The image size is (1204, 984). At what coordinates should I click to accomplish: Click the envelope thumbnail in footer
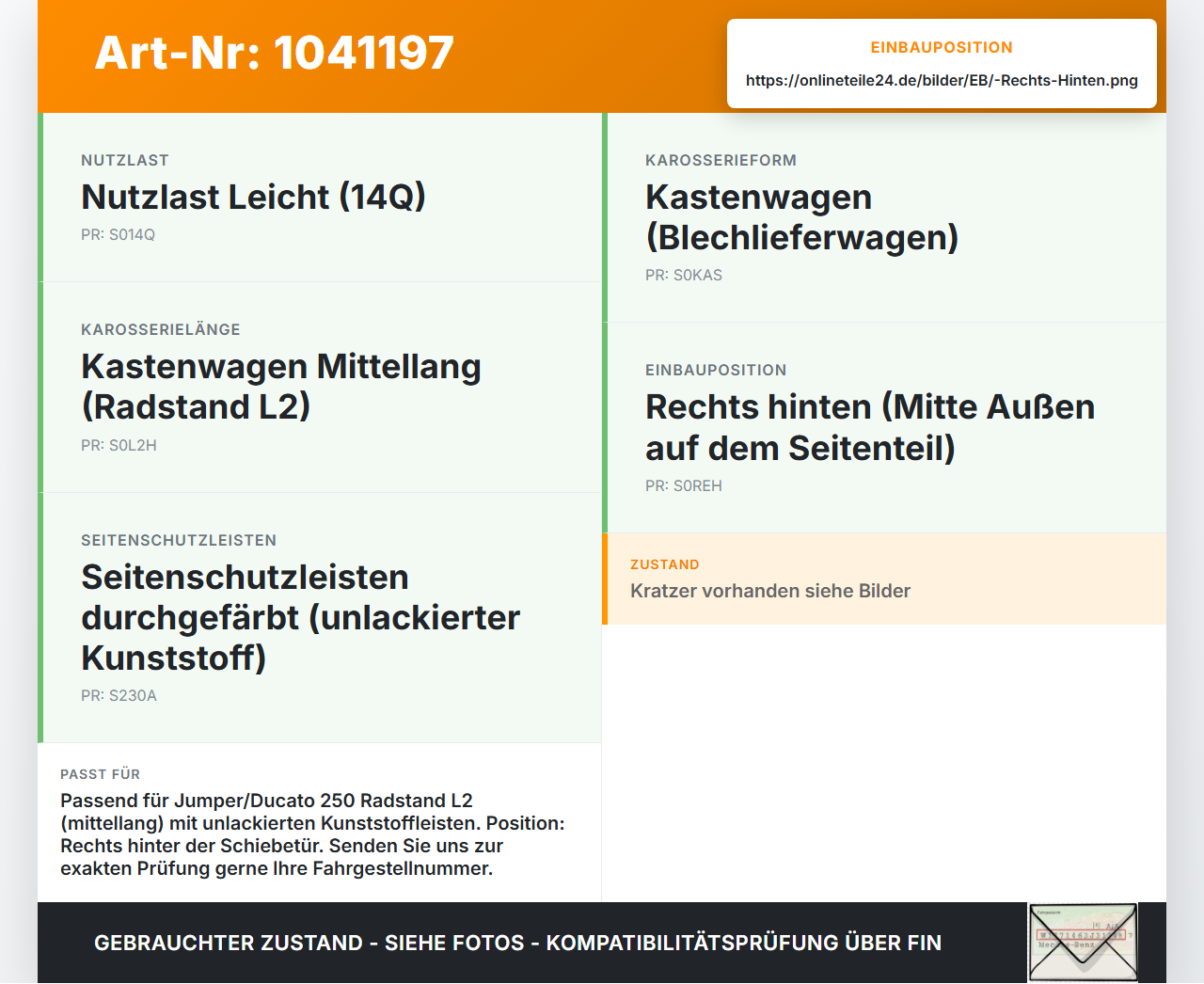coord(1083,943)
